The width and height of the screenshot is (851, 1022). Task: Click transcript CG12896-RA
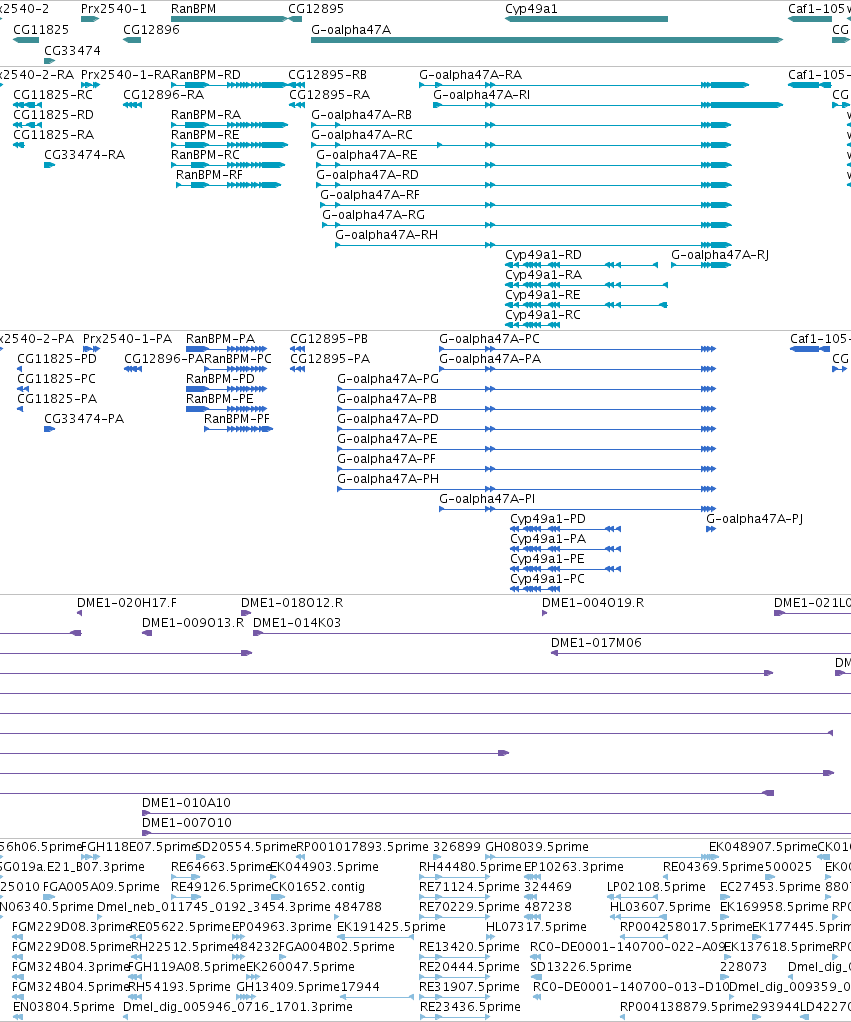(164, 95)
